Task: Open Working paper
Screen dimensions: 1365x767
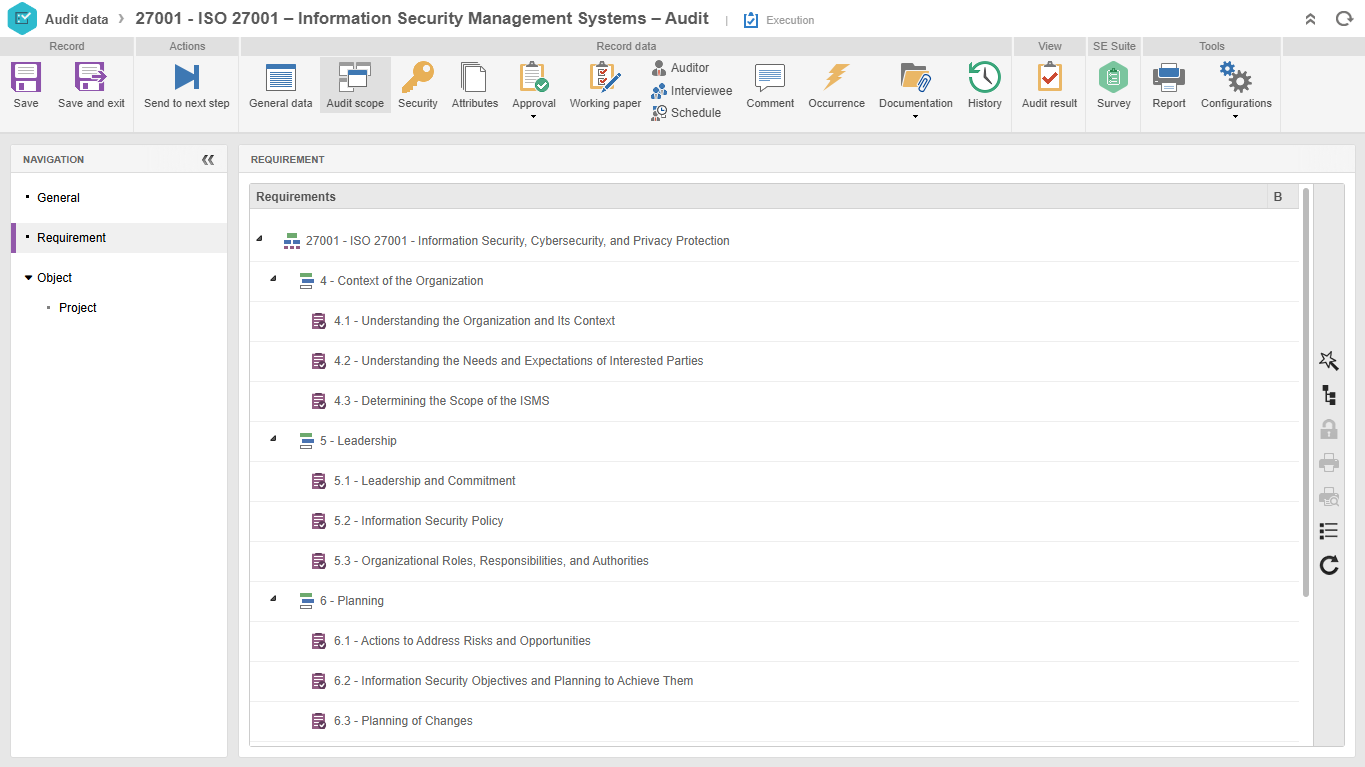Action: (x=605, y=85)
